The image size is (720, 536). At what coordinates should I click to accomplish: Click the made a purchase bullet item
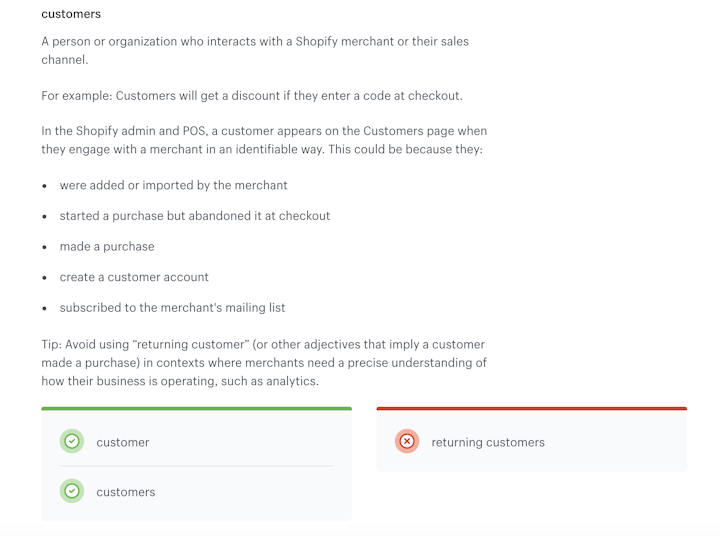click(107, 247)
